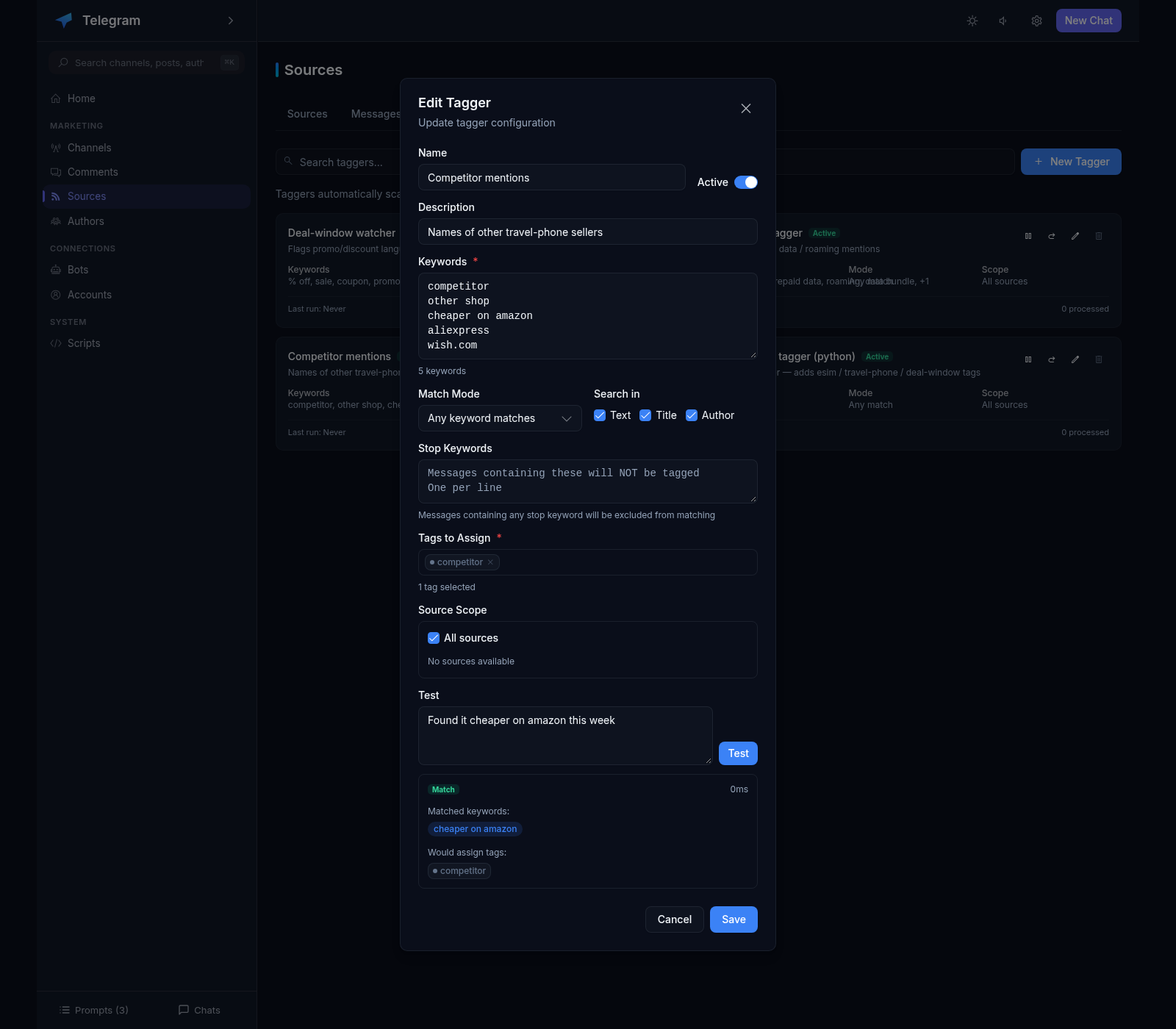The height and width of the screenshot is (1029, 1176).
Task: Open Bots in the sidebar
Action: 147,270
